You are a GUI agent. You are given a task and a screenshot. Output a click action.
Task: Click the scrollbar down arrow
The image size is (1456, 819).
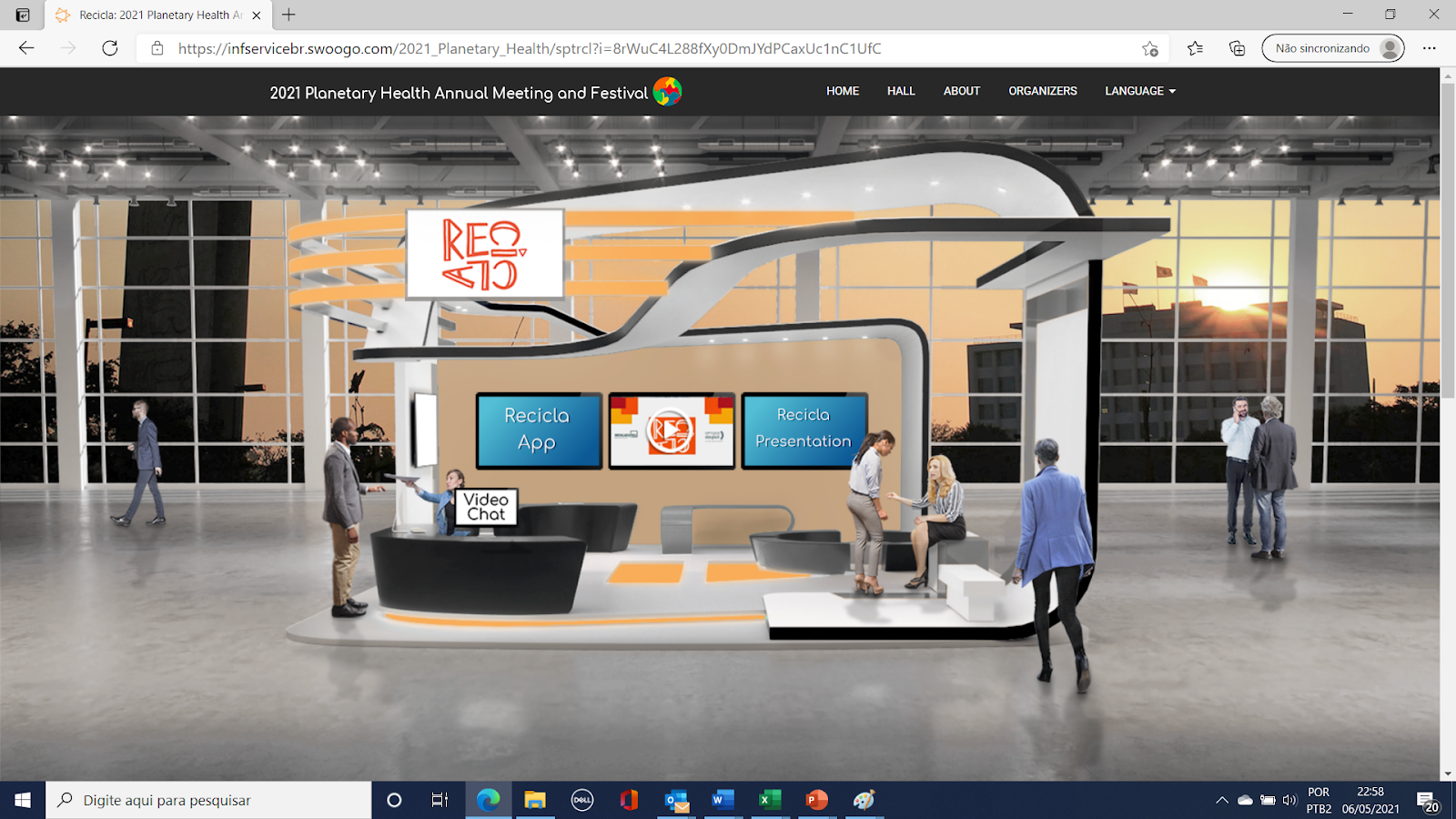[x=1448, y=773]
